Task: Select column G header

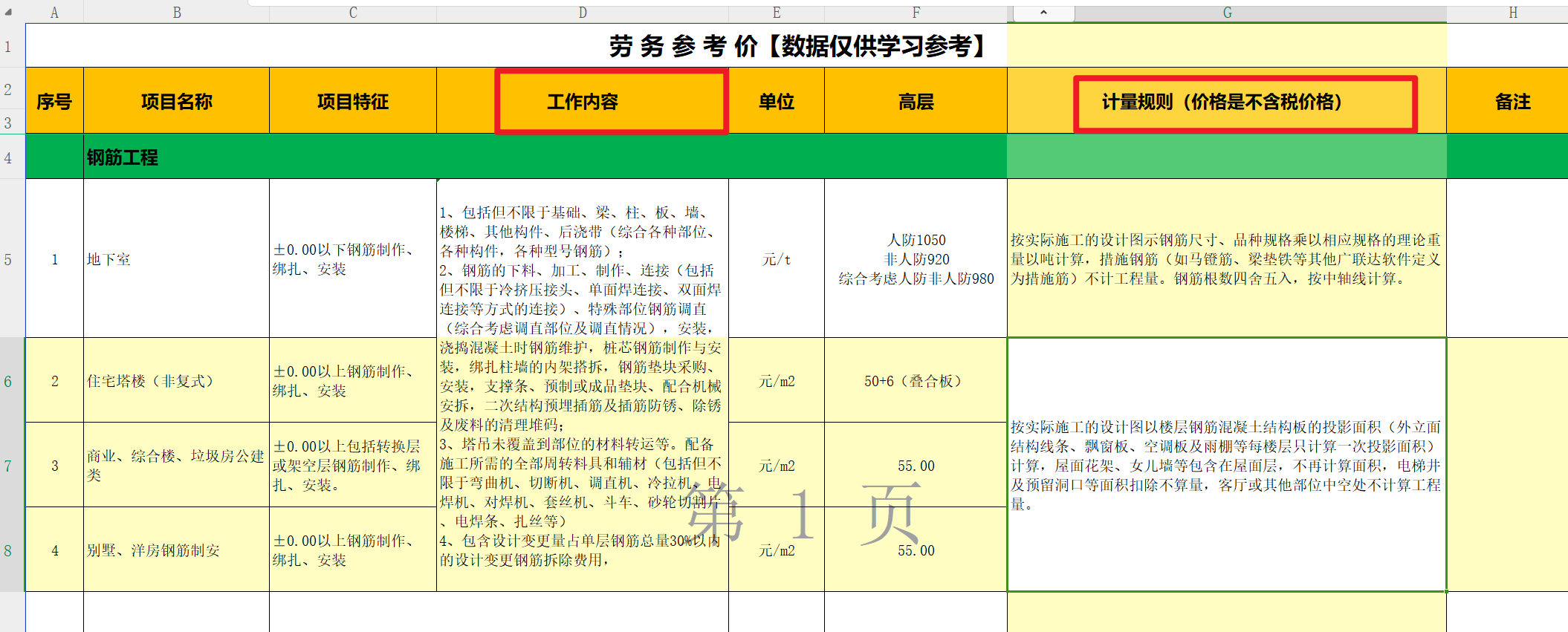Action: (x=1227, y=13)
